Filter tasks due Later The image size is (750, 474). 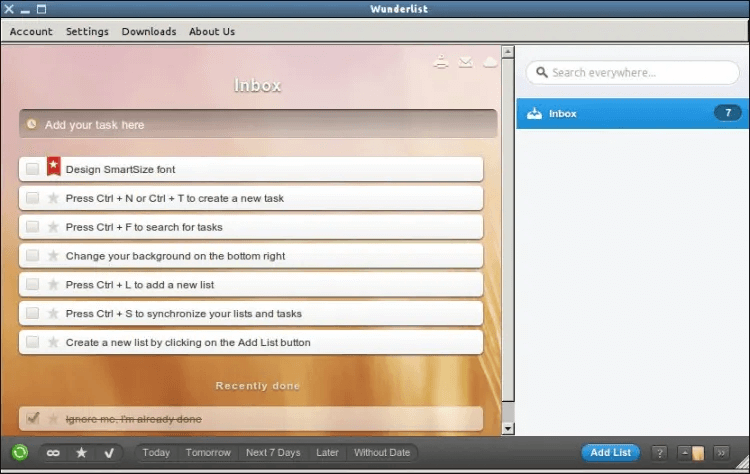[x=327, y=452]
